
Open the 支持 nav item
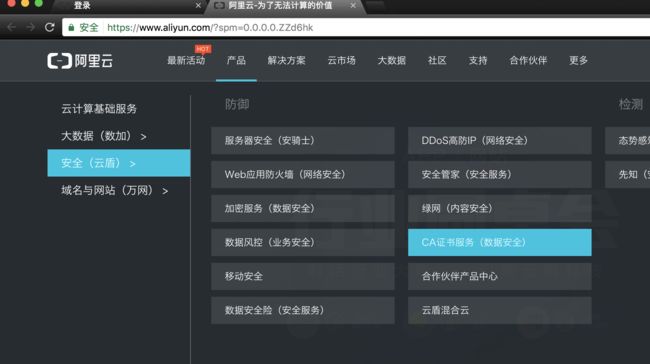pos(478,61)
